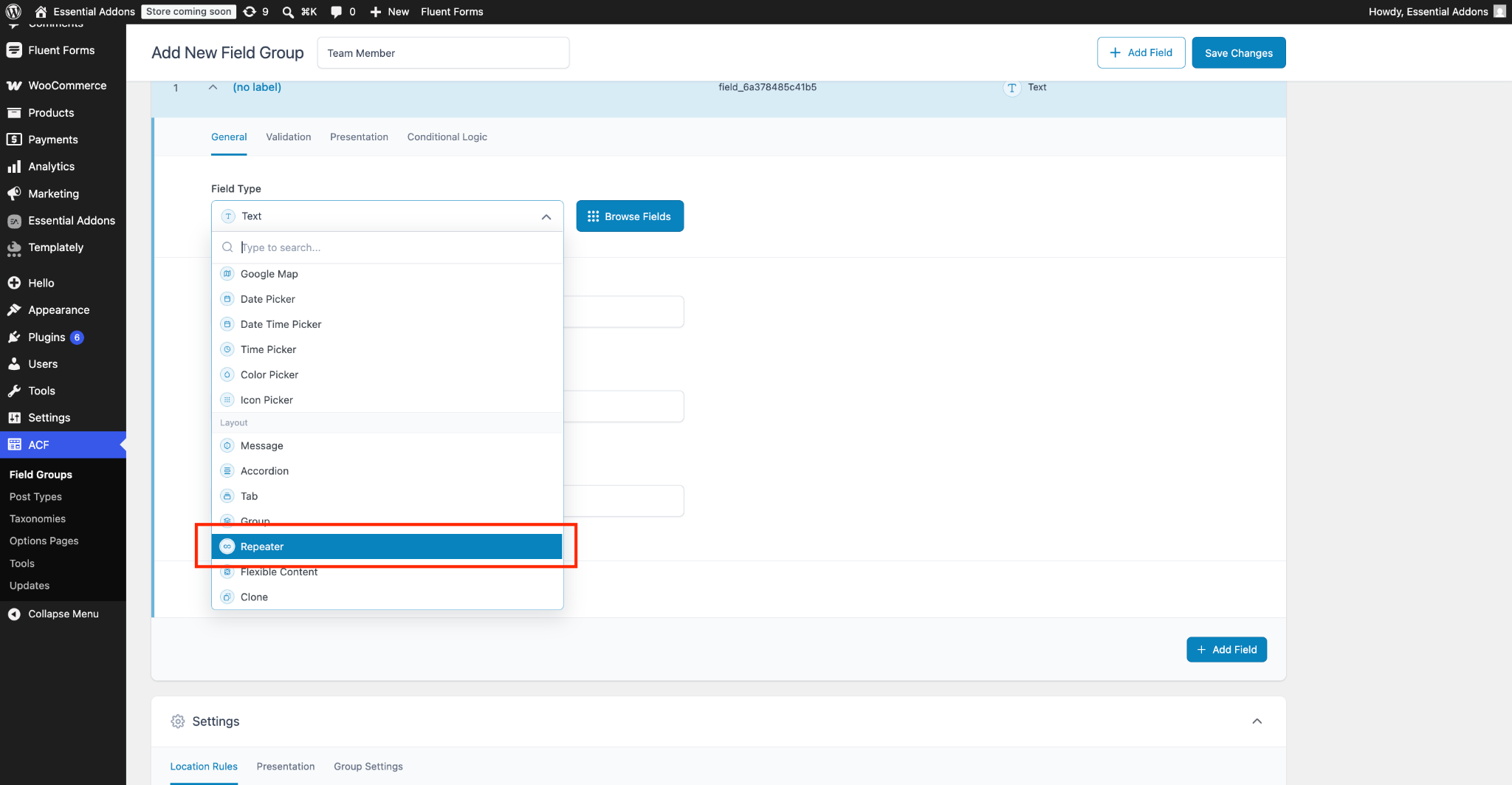The width and height of the screenshot is (1512, 785).
Task: Choose Time Picker field type
Action: 387,349
